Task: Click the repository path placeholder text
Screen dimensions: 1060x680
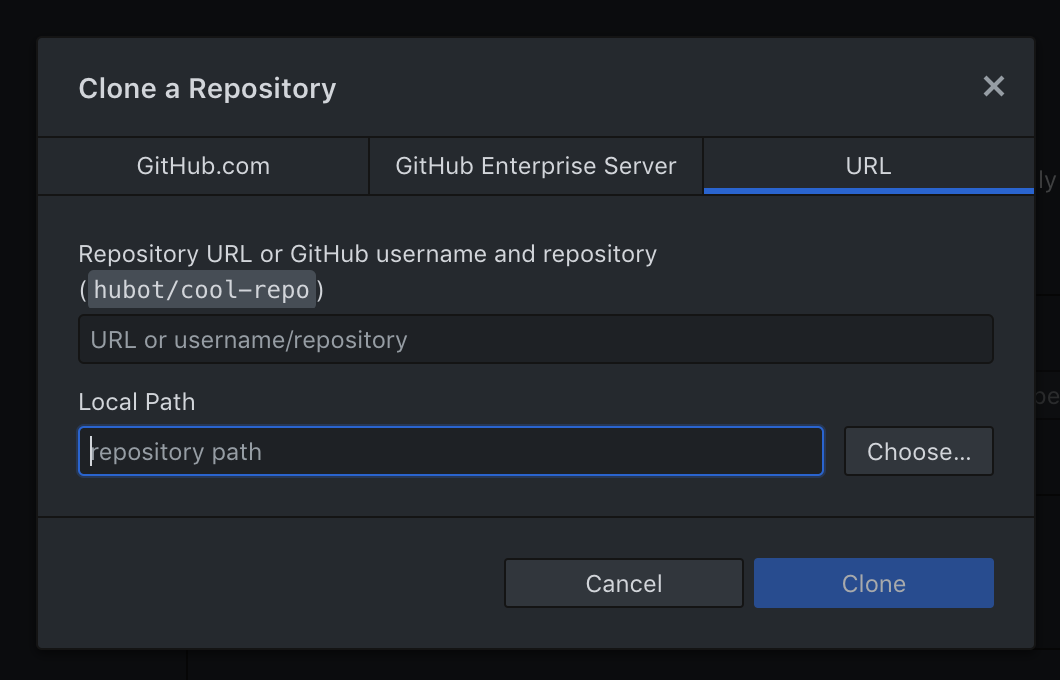Action: (x=176, y=451)
